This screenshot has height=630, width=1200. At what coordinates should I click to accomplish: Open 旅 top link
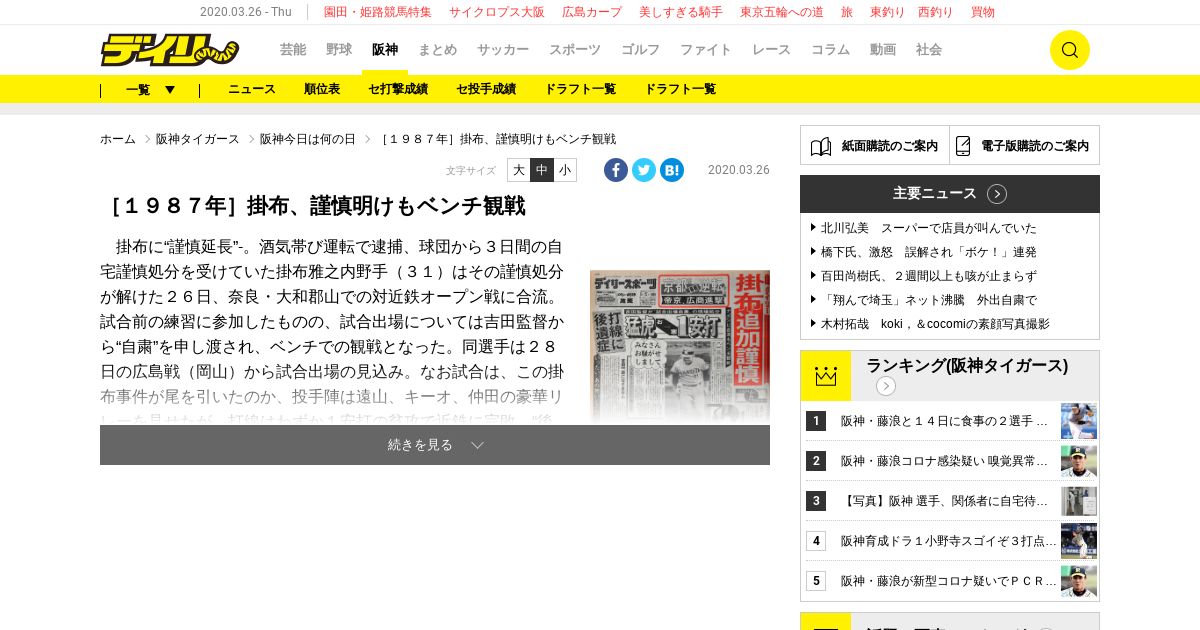point(847,12)
